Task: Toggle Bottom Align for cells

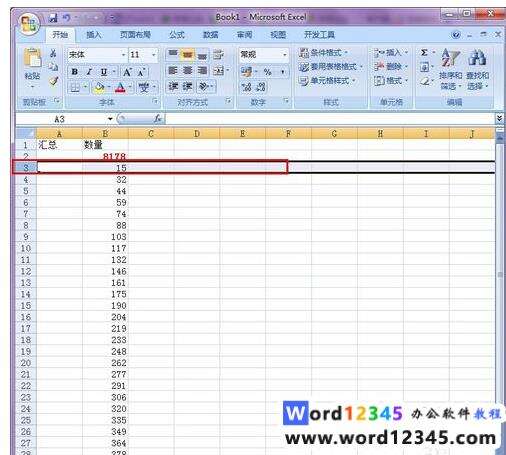Action: (202, 55)
